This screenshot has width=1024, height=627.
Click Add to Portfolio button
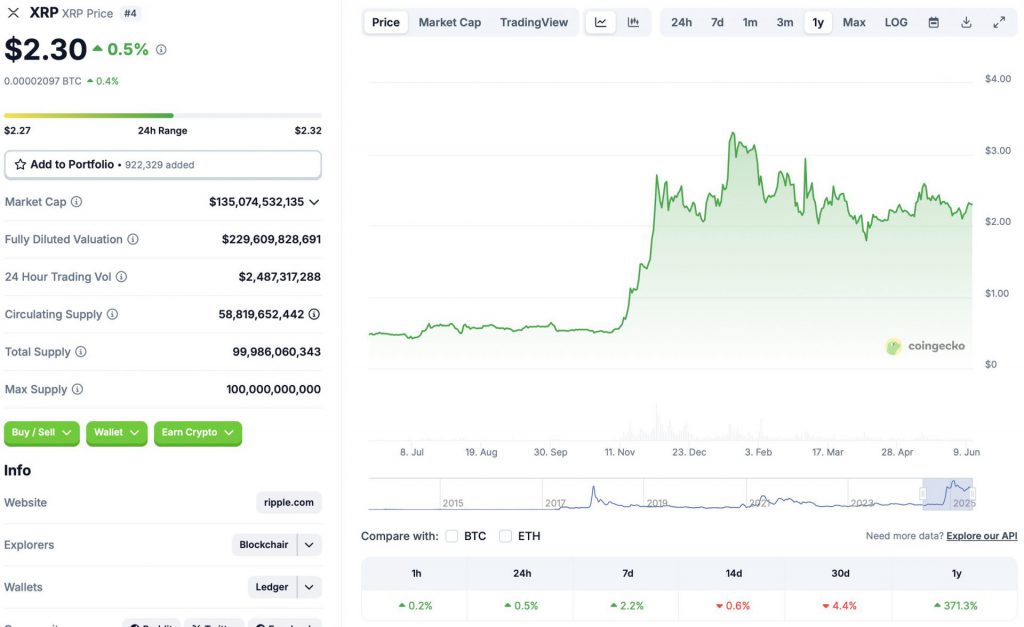coord(163,165)
